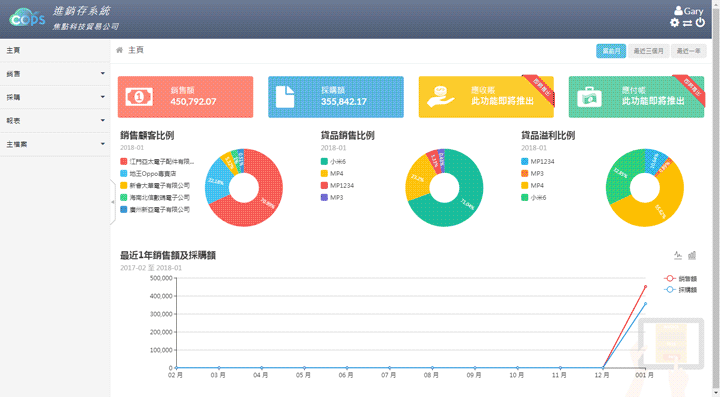
Task: Switch chart to line view icon
Action: pos(678,255)
